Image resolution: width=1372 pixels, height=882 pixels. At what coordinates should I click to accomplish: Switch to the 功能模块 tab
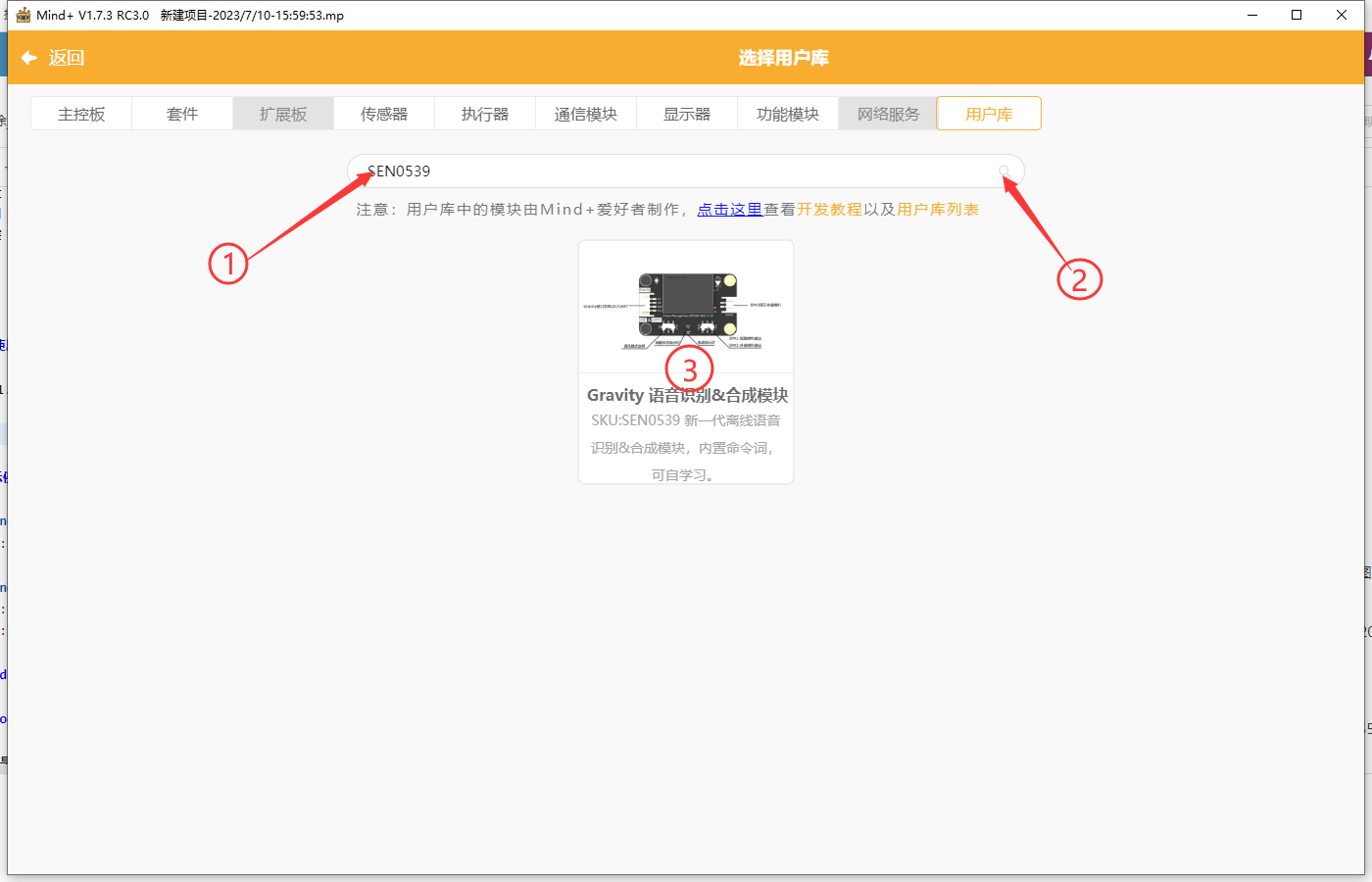point(788,114)
